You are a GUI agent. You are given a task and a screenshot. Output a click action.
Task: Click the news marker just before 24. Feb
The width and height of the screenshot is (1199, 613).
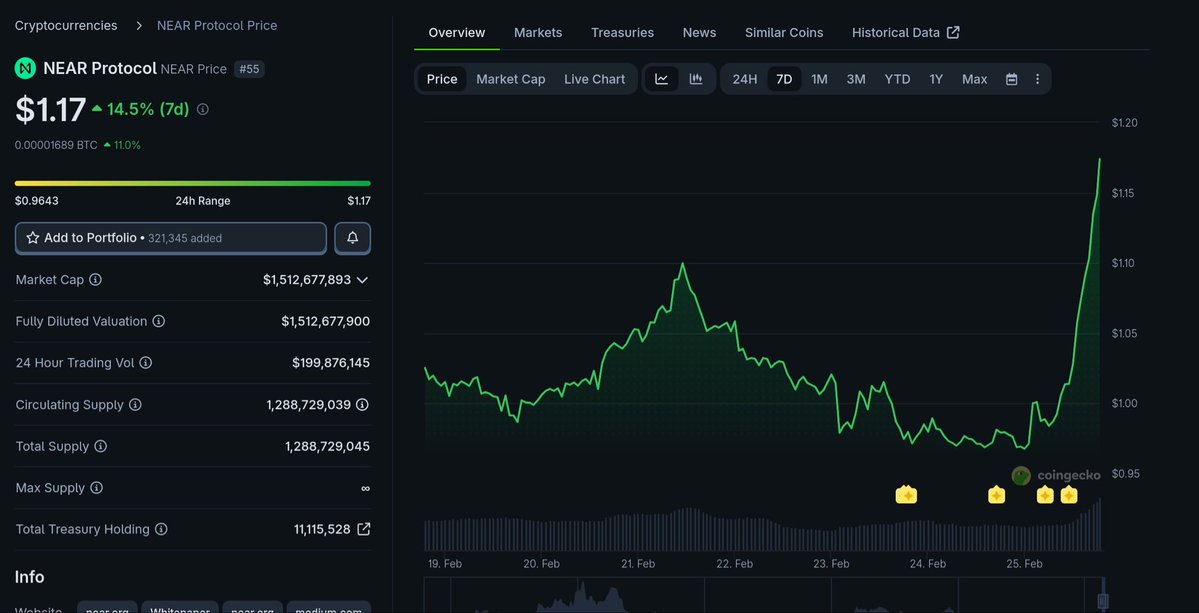click(x=906, y=495)
